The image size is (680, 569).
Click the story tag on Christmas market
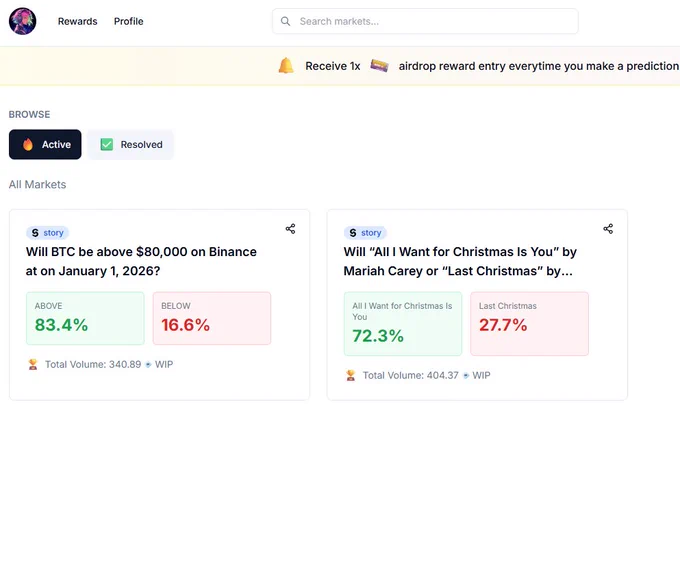coord(366,233)
